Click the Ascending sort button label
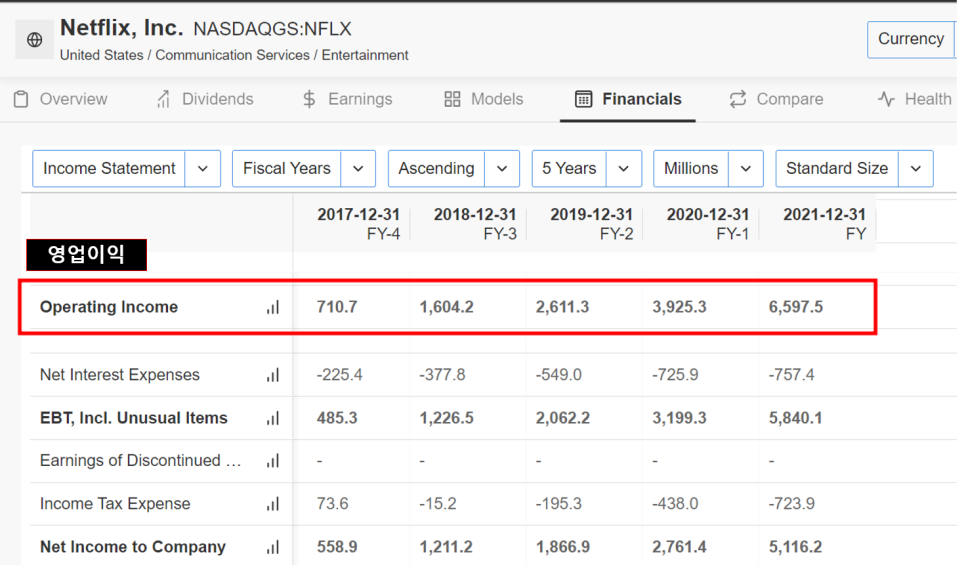This screenshot has height=571, width=966. click(436, 169)
